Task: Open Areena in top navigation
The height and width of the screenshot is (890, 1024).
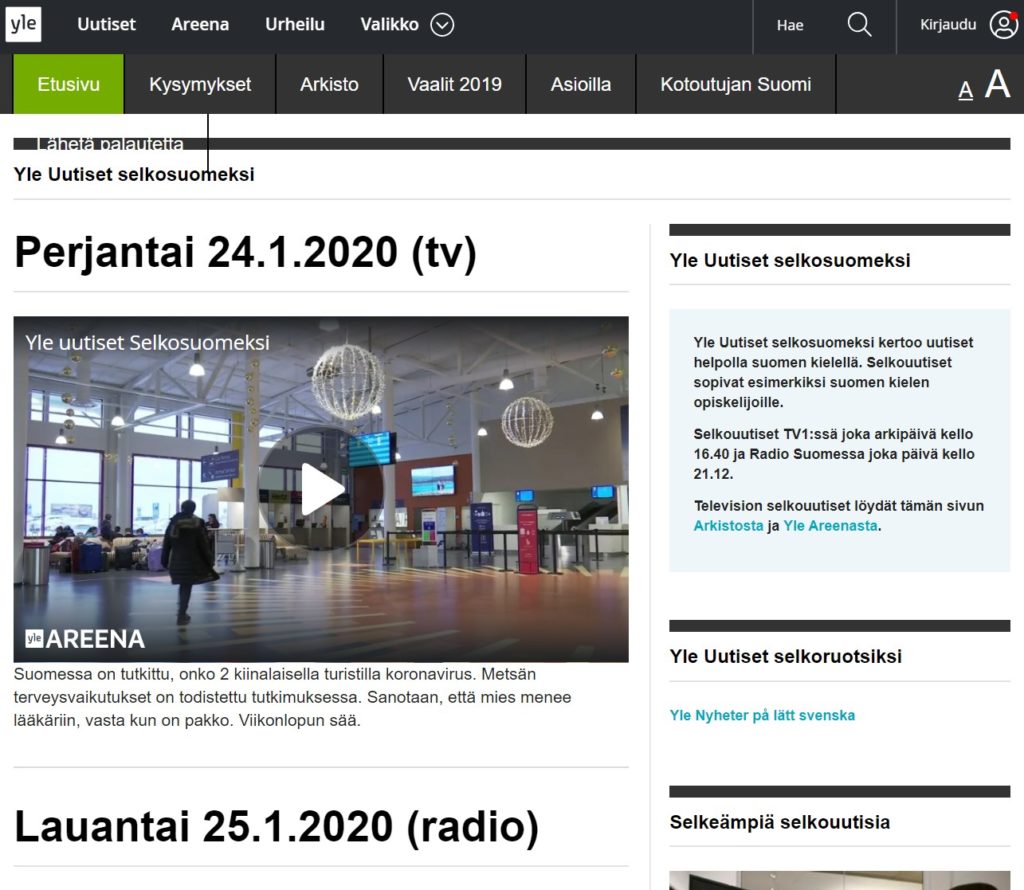Action: pos(200,25)
